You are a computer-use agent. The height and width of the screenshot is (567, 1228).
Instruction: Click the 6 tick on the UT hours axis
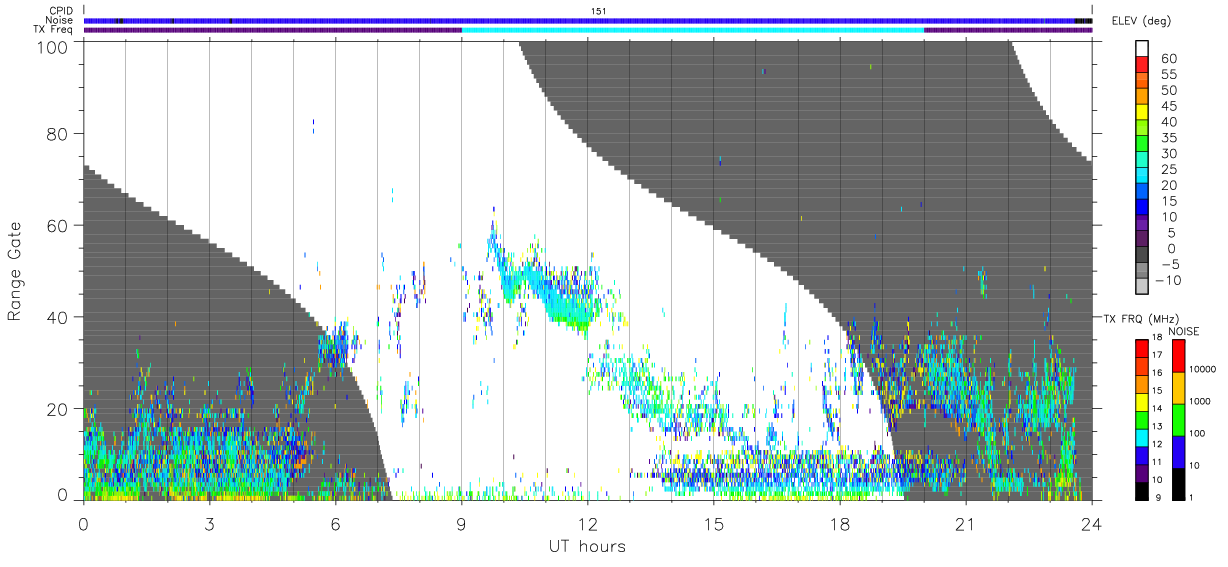coord(335,525)
